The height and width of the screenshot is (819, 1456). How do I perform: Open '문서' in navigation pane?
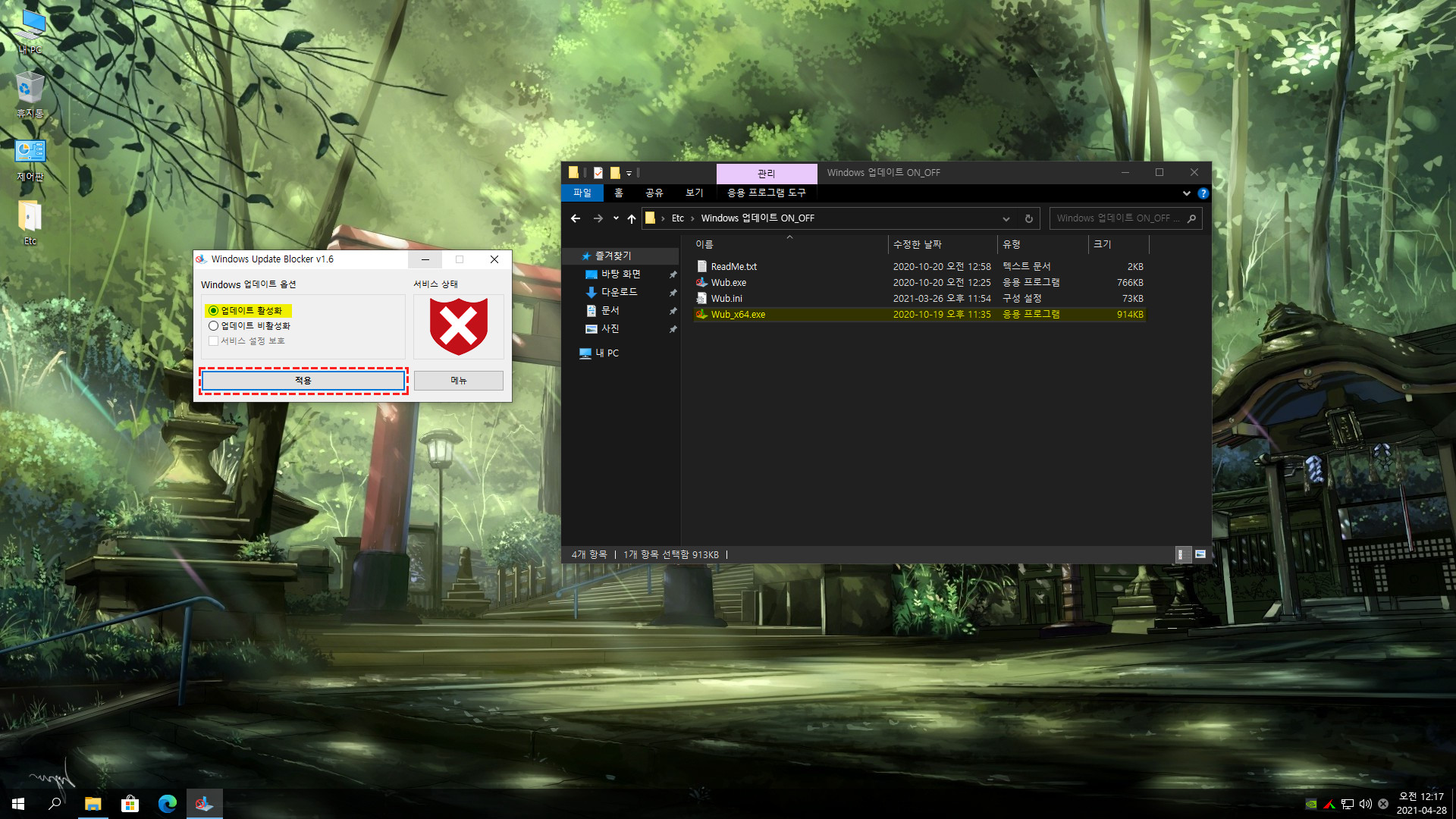[x=610, y=311]
